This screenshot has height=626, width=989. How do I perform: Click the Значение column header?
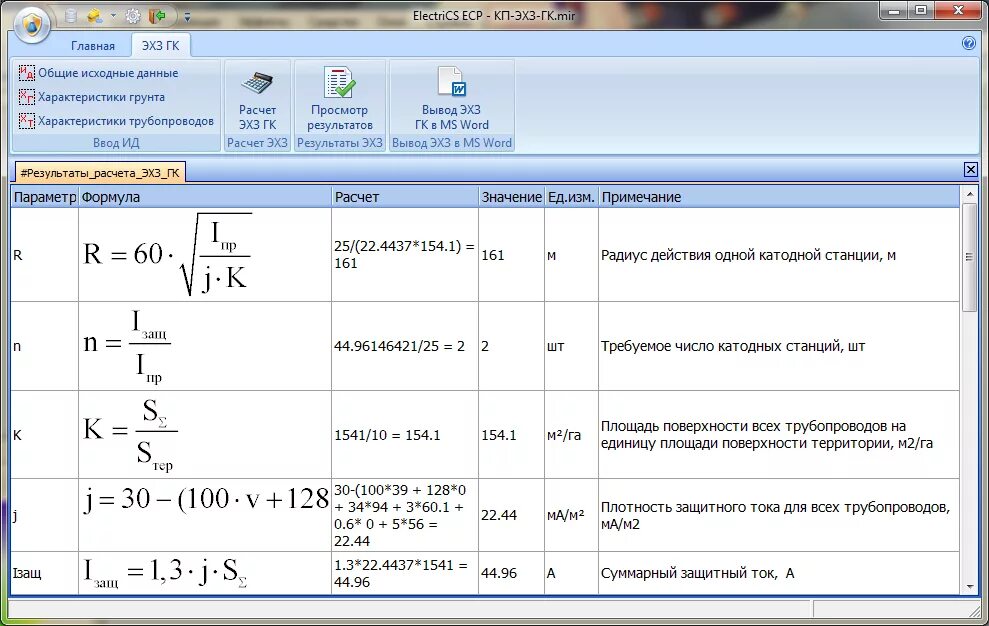click(x=512, y=197)
